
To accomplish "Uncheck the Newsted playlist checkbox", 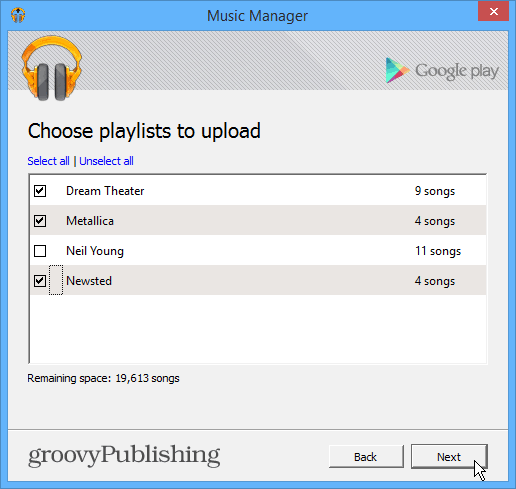I will coord(40,281).
